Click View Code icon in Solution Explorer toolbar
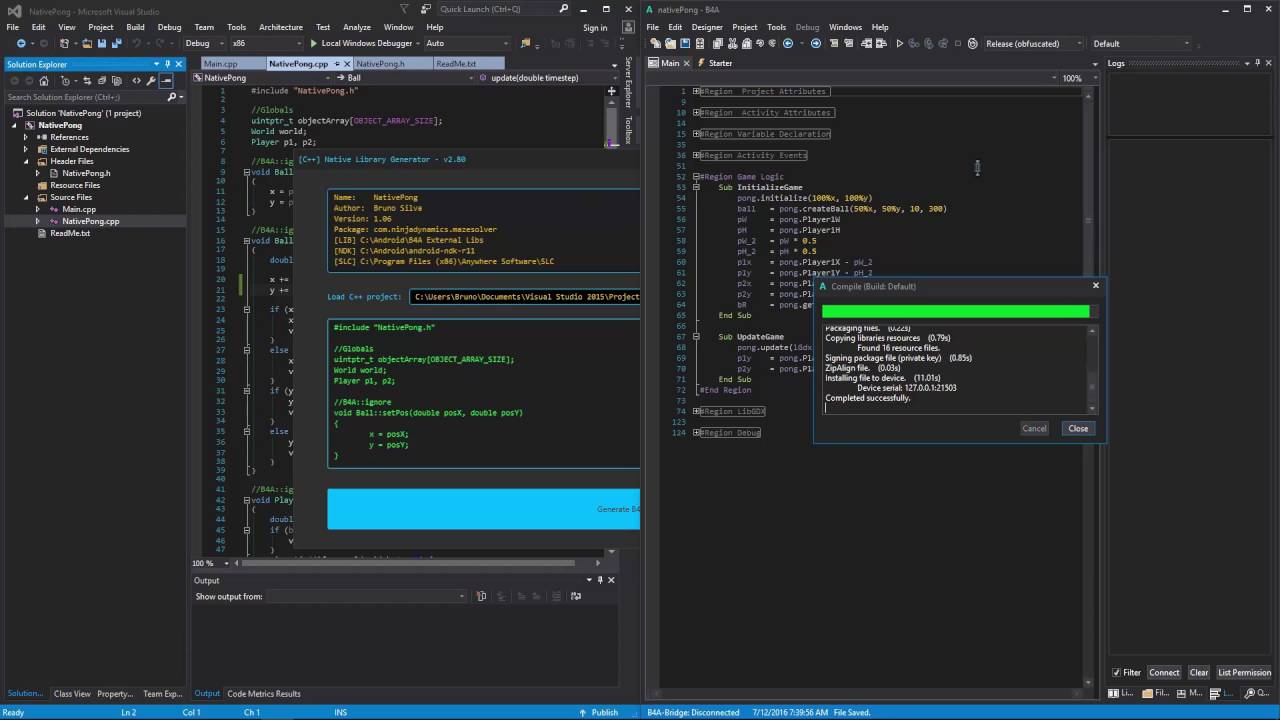The width and height of the screenshot is (1280, 720). 136,81
